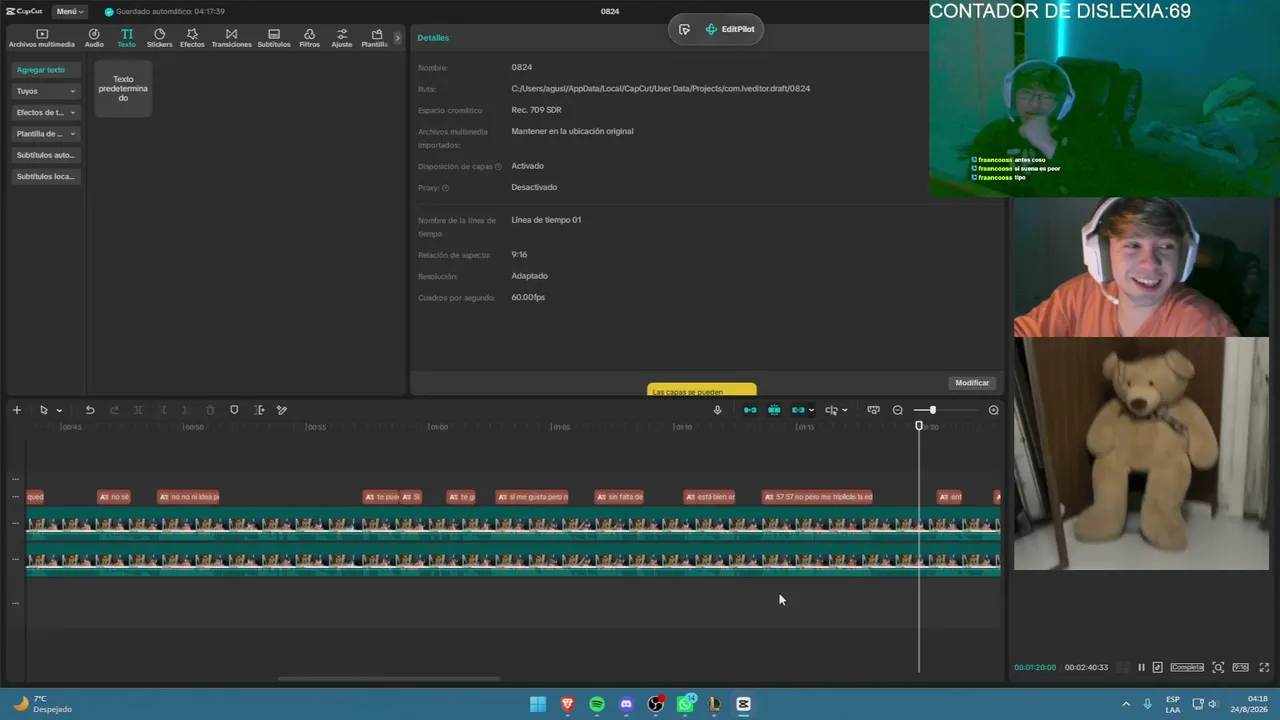
Task: Click the playhead marker
Action: [919, 427]
